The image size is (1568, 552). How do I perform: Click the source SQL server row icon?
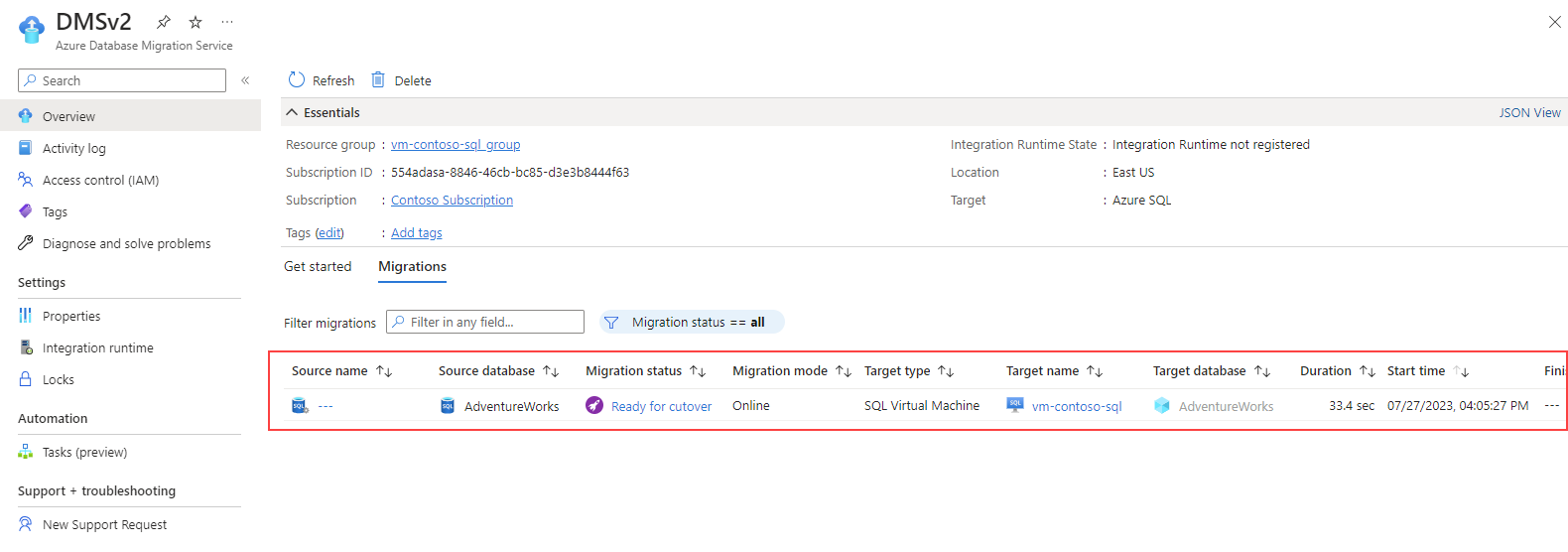tap(300, 405)
